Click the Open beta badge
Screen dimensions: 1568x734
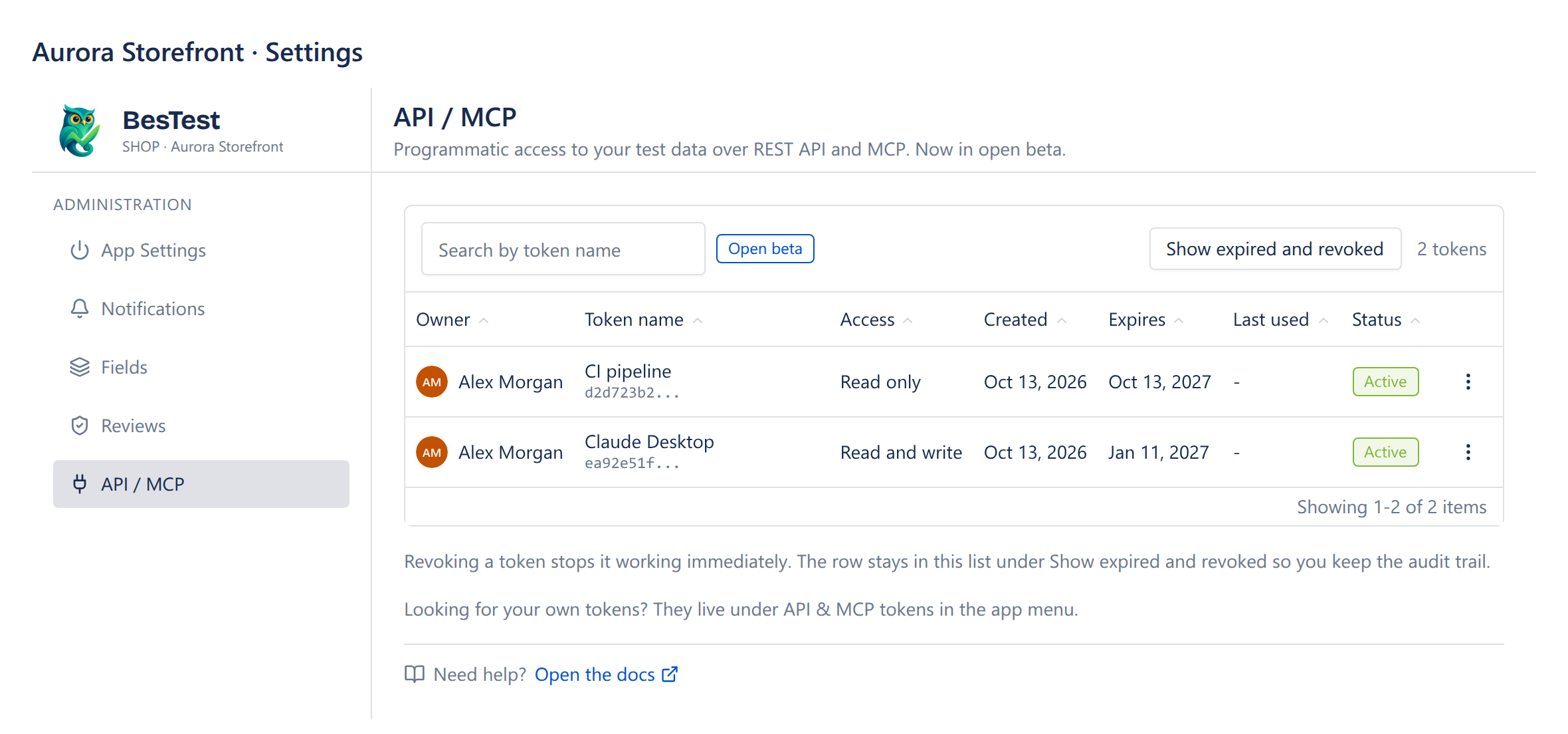point(765,249)
